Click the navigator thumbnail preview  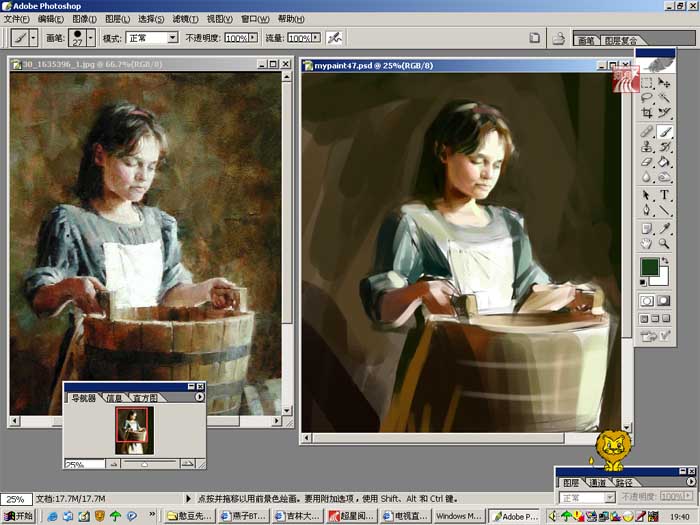pyautogui.click(x=134, y=430)
